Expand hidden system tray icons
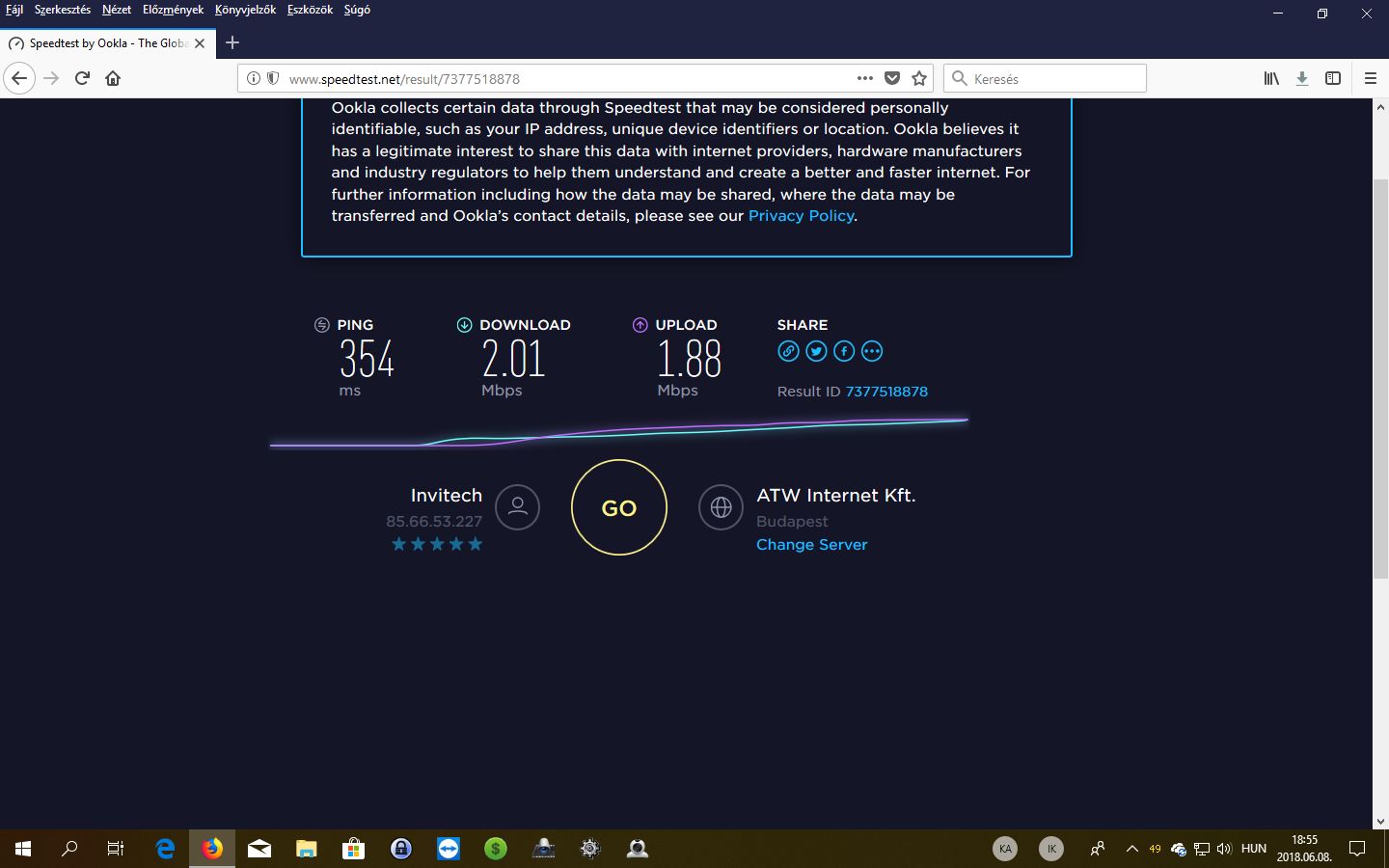The width and height of the screenshot is (1389, 868). [x=1132, y=849]
